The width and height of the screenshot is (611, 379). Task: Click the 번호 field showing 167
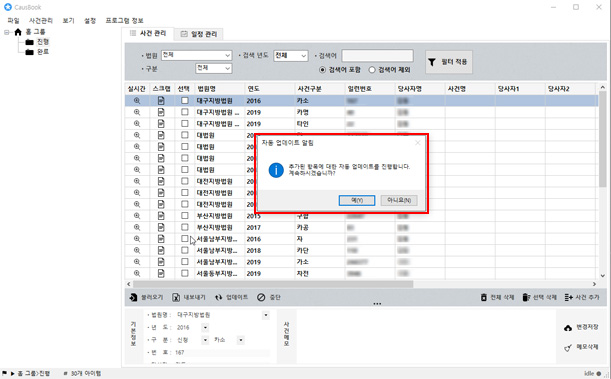tap(221, 353)
